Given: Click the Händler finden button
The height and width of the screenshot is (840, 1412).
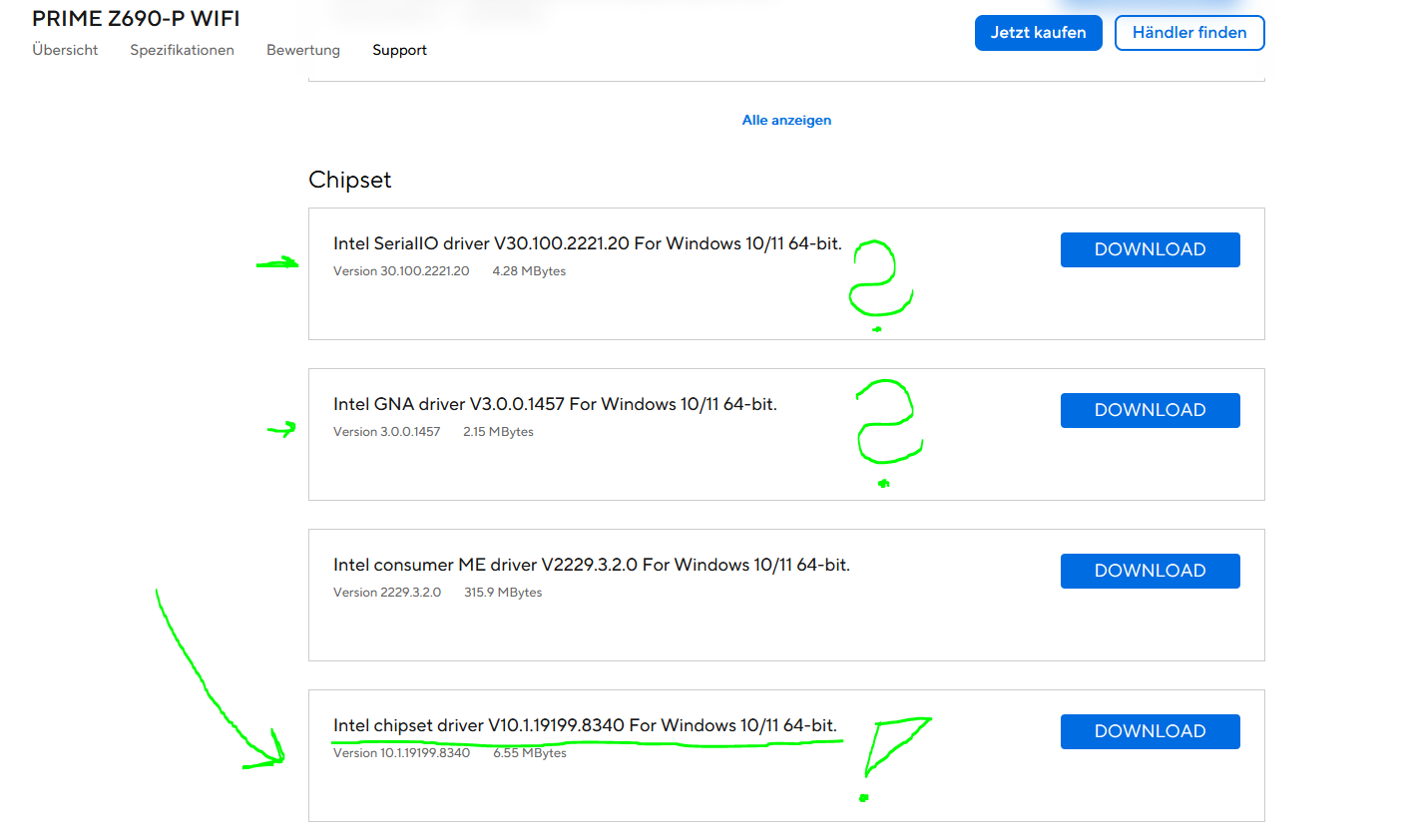Looking at the screenshot, I should pyautogui.click(x=1189, y=33).
